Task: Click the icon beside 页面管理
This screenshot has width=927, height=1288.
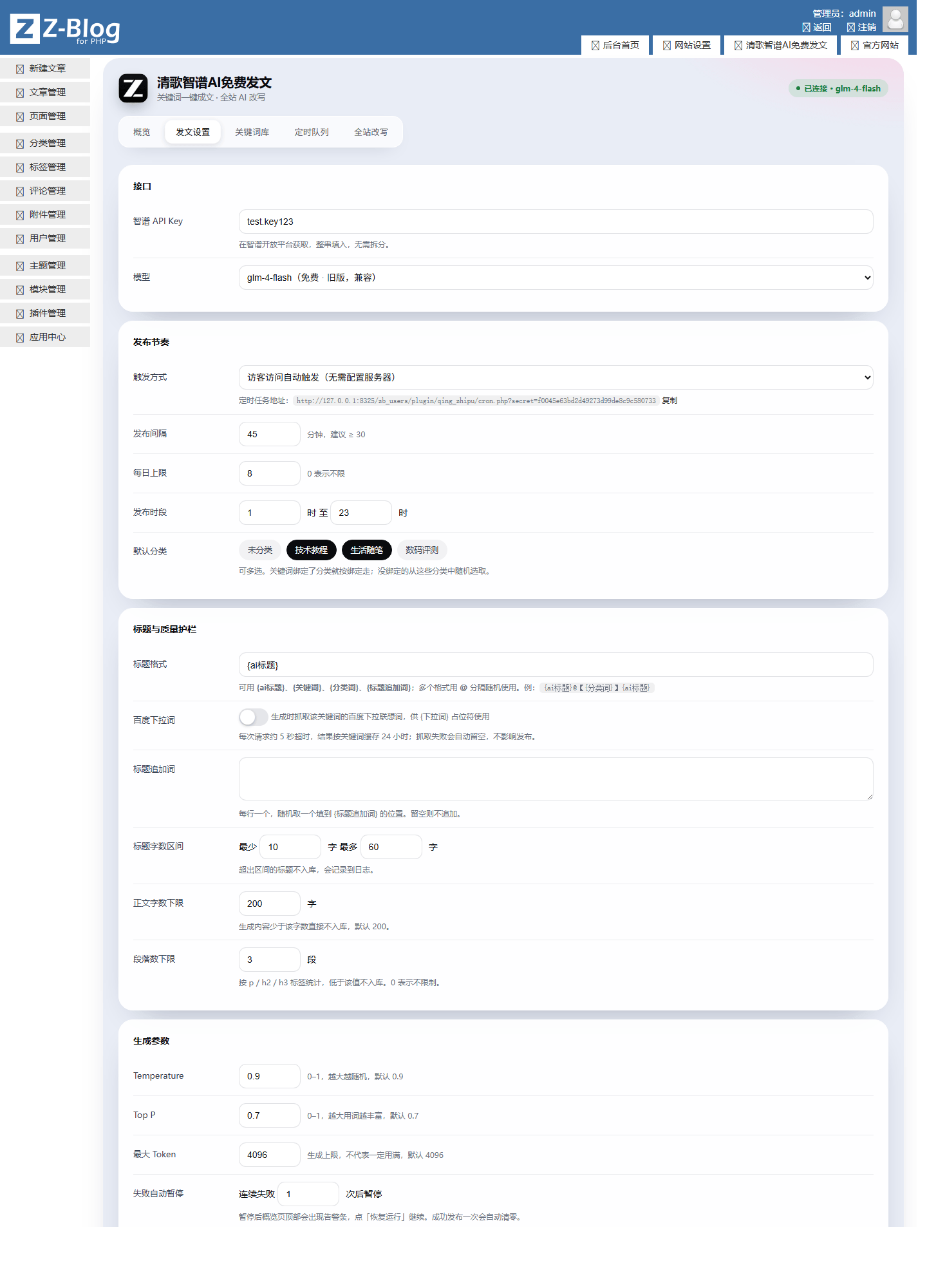Action: [20, 117]
